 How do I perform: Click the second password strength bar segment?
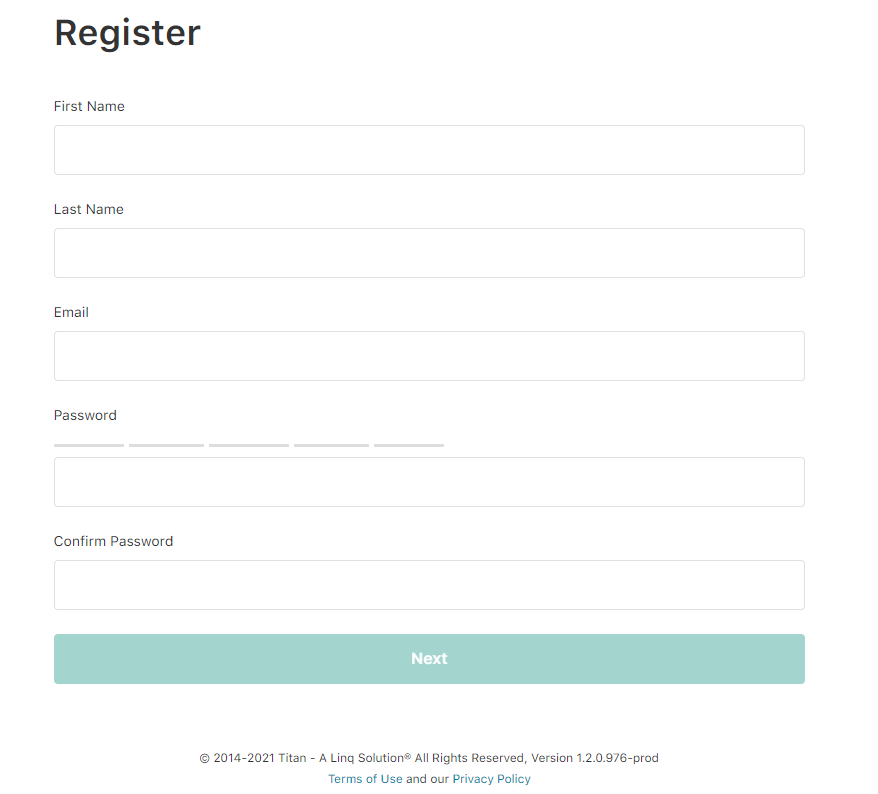tap(166, 445)
